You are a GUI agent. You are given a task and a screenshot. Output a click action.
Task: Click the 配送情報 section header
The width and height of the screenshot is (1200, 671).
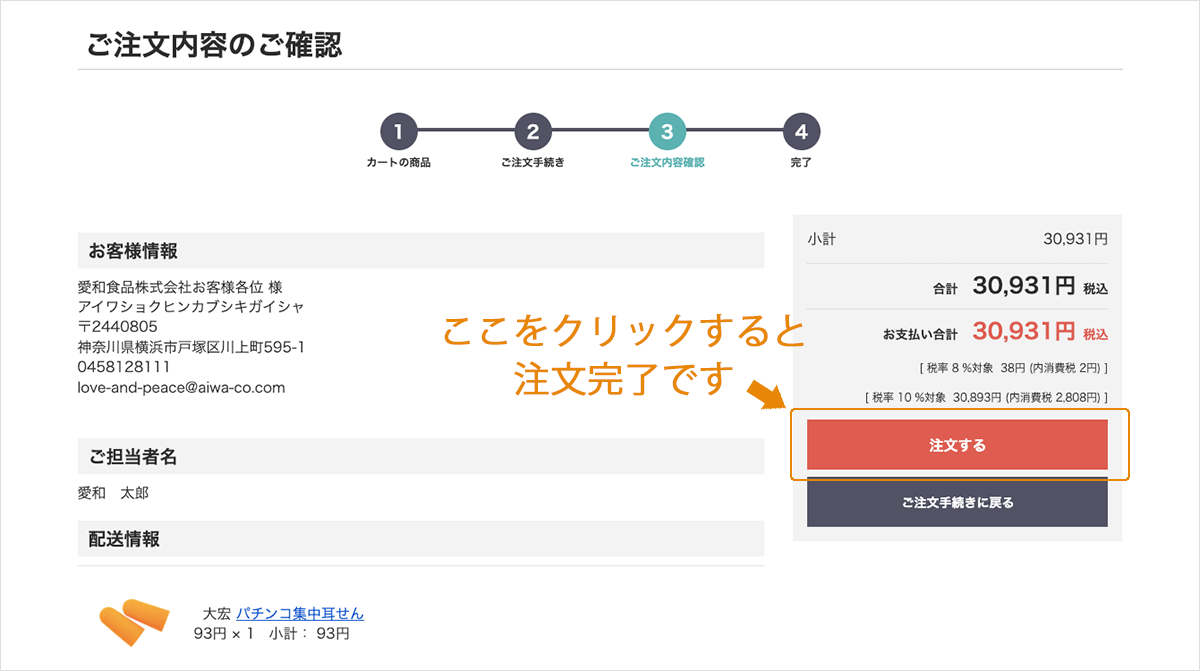pos(421,539)
